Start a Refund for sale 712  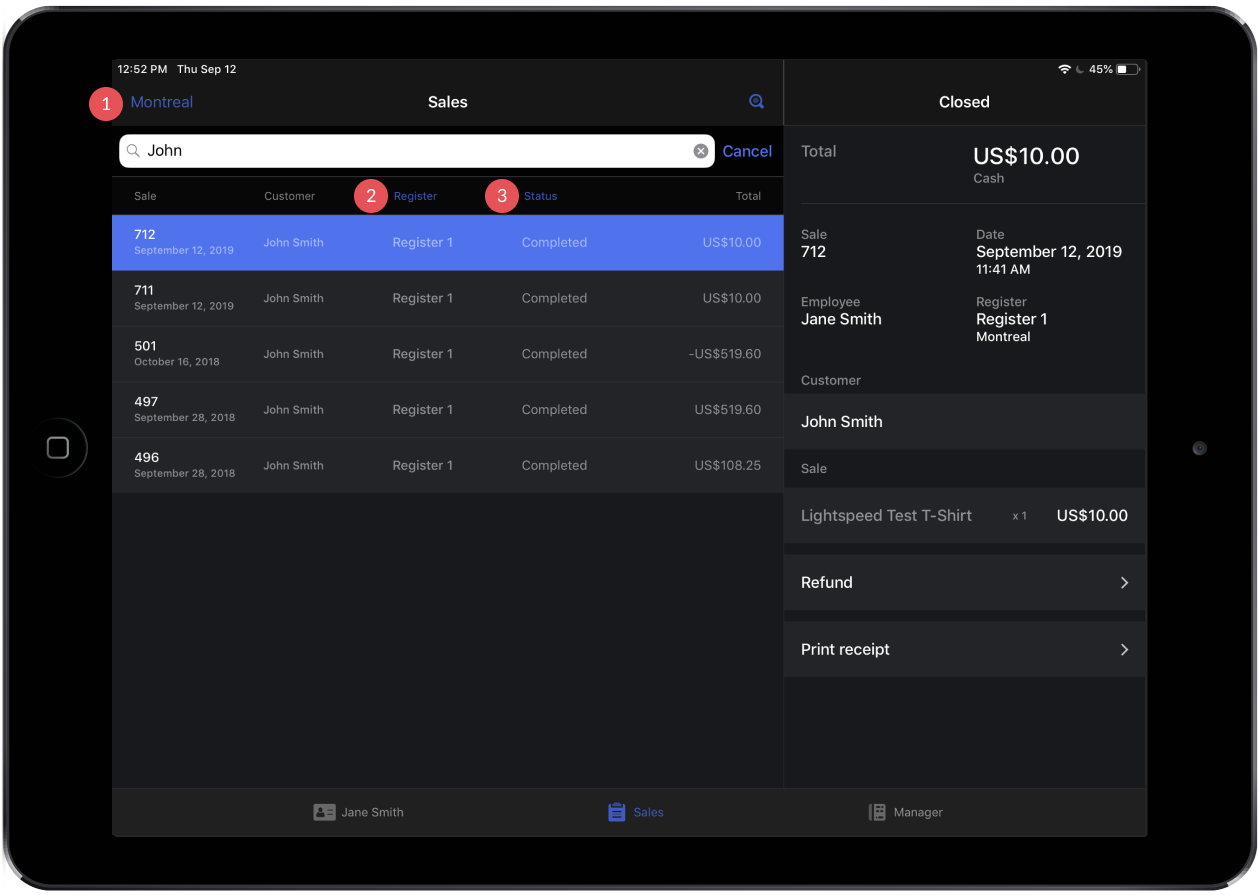(965, 582)
